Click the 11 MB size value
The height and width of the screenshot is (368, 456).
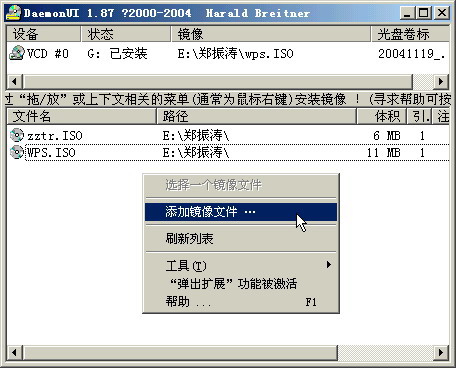[x=384, y=153]
